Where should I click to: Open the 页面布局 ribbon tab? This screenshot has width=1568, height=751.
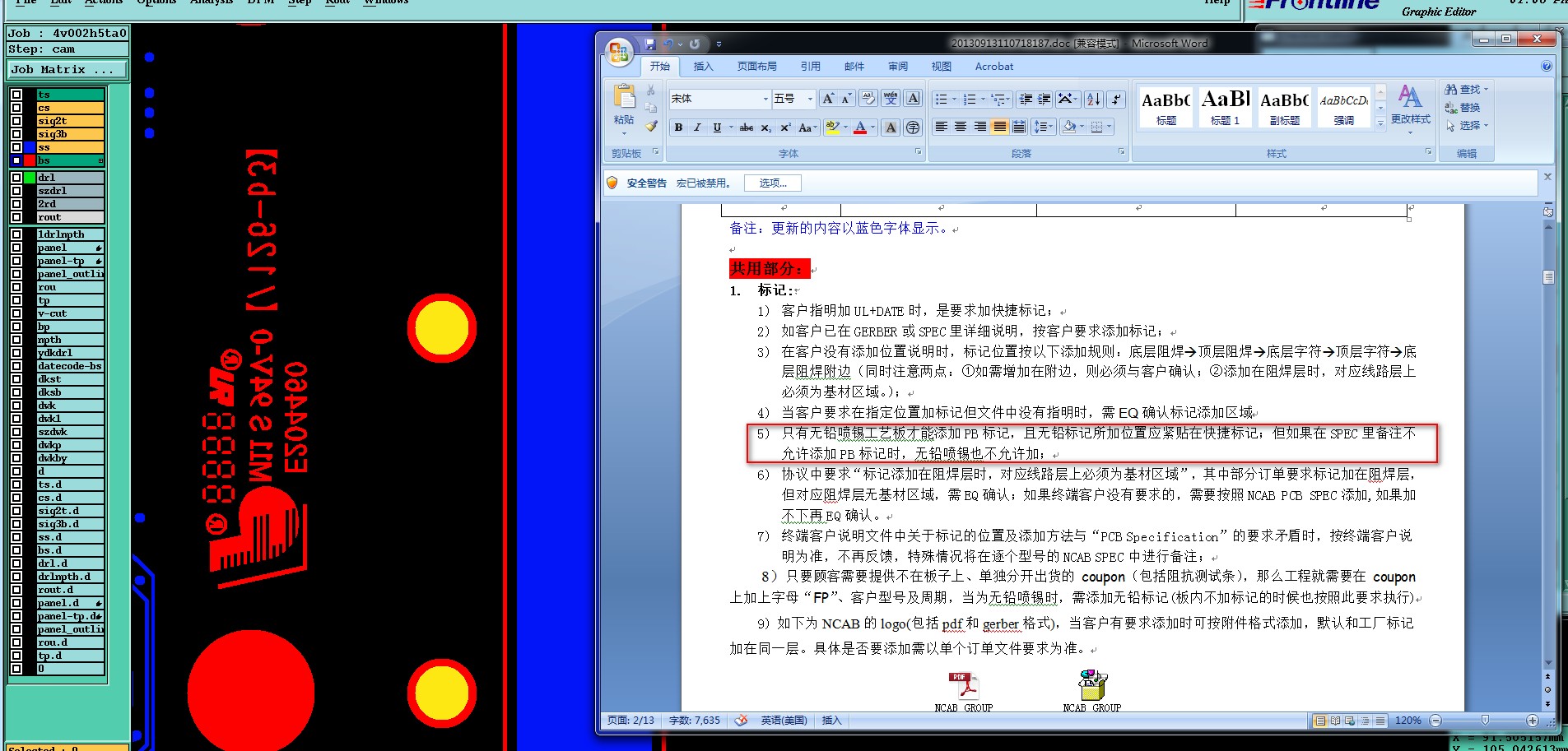pyautogui.click(x=756, y=67)
